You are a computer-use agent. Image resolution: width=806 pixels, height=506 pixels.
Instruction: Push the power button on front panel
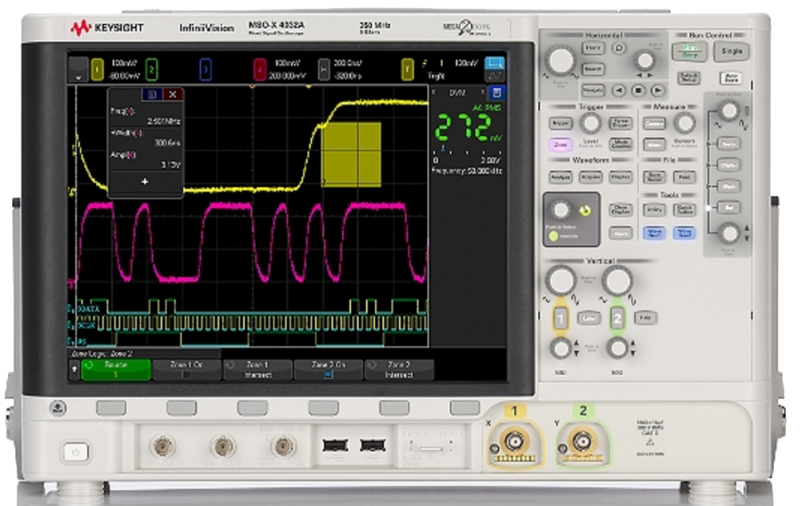pos(76,452)
